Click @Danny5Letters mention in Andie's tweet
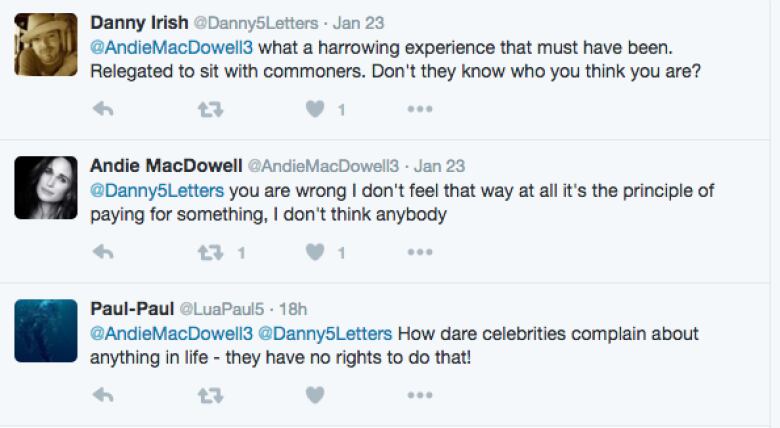 [157, 191]
